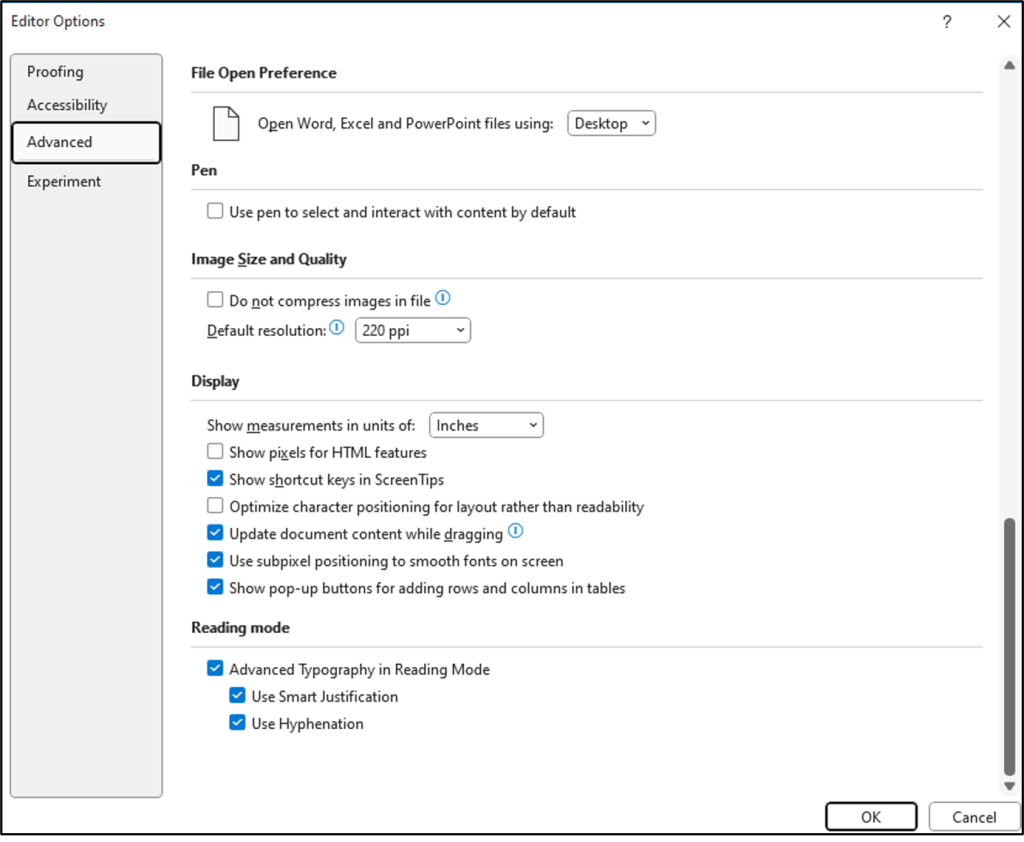Switch to the Proofing tab
The width and height of the screenshot is (1024, 842).
[56, 72]
